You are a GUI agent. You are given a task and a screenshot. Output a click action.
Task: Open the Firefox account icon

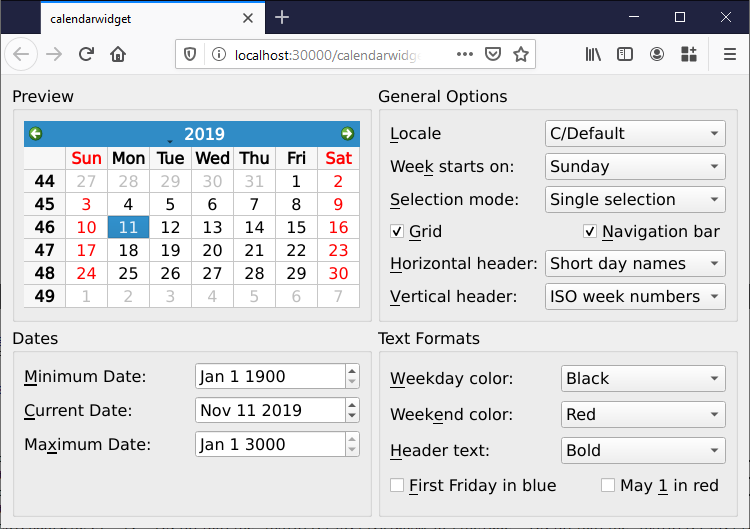[657, 55]
